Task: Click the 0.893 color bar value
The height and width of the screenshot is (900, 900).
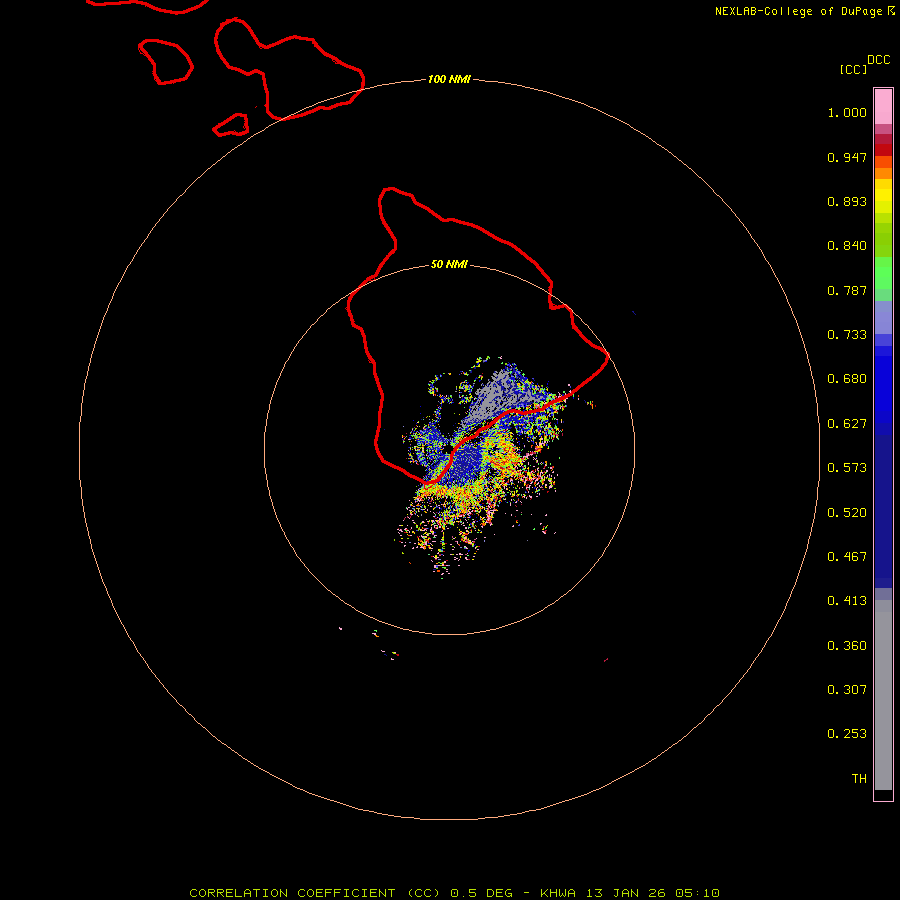Action: (847, 201)
